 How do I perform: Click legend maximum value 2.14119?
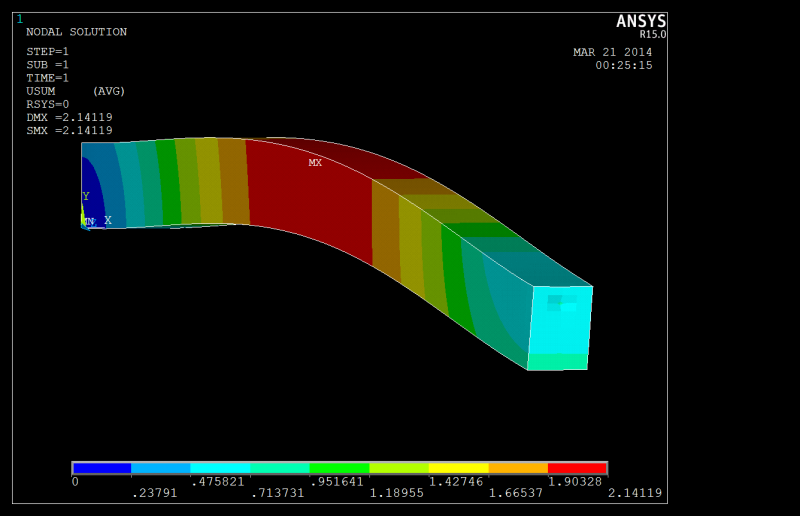[x=635, y=494]
